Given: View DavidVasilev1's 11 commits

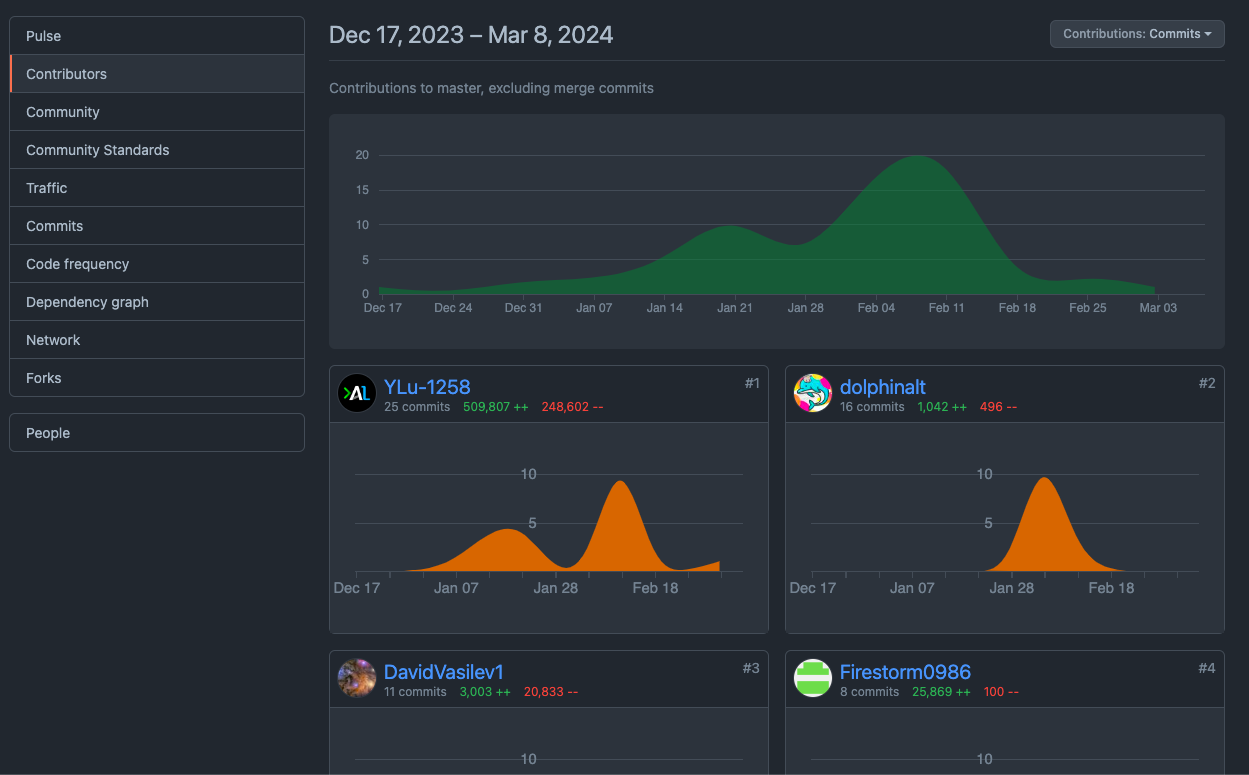Looking at the screenshot, I should (415, 692).
